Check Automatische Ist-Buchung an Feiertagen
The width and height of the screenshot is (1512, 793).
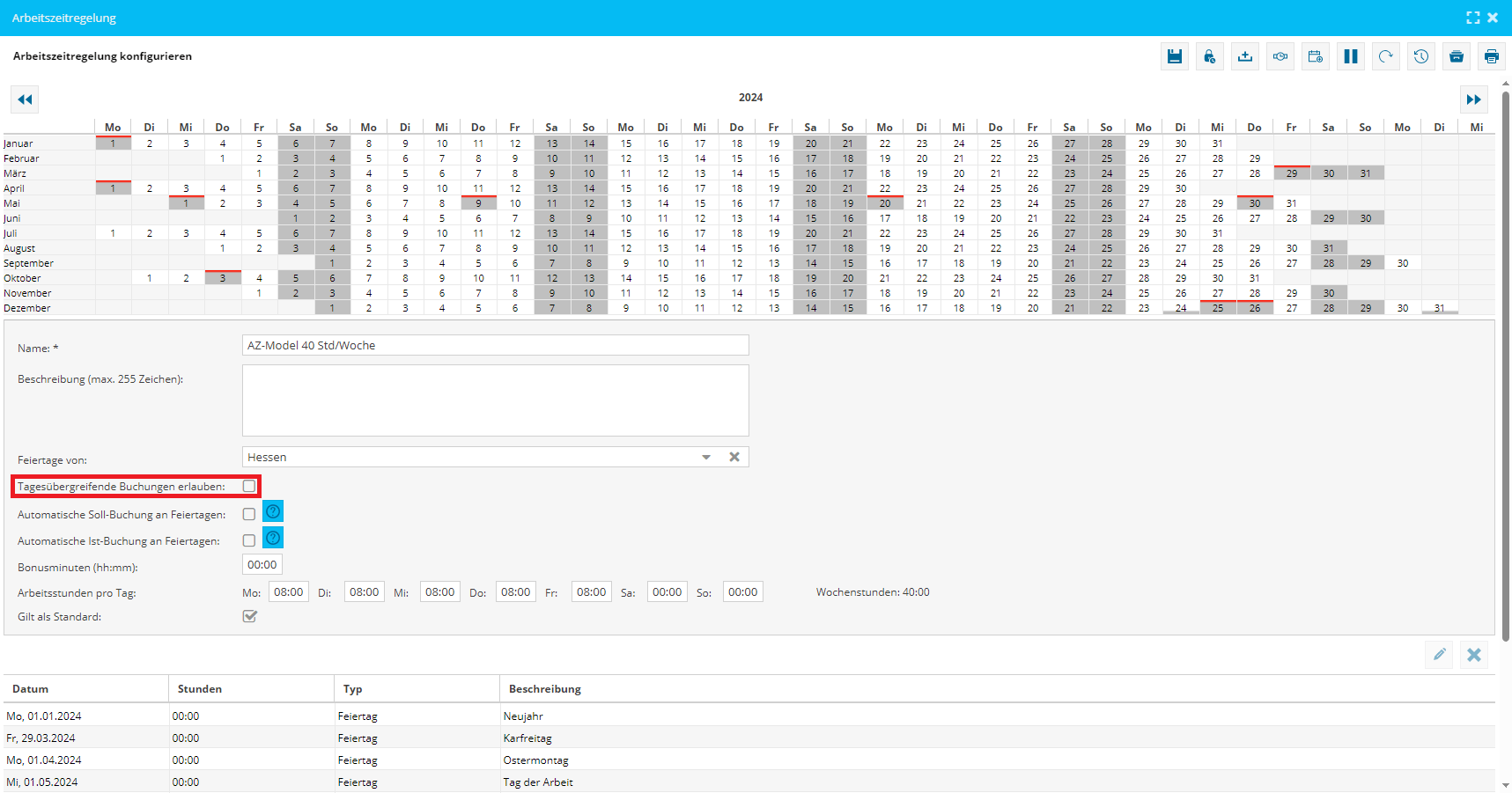pyautogui.click(x=249, y=540)
